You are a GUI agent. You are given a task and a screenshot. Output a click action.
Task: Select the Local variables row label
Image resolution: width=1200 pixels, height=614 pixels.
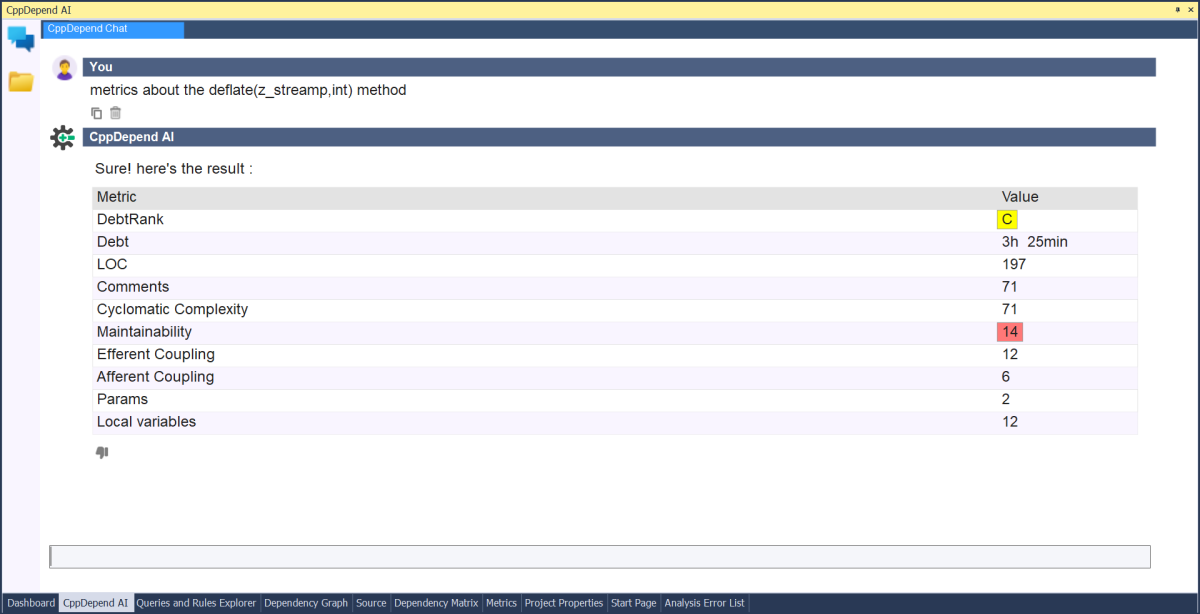pyautogui.click(x=146, y=422)
